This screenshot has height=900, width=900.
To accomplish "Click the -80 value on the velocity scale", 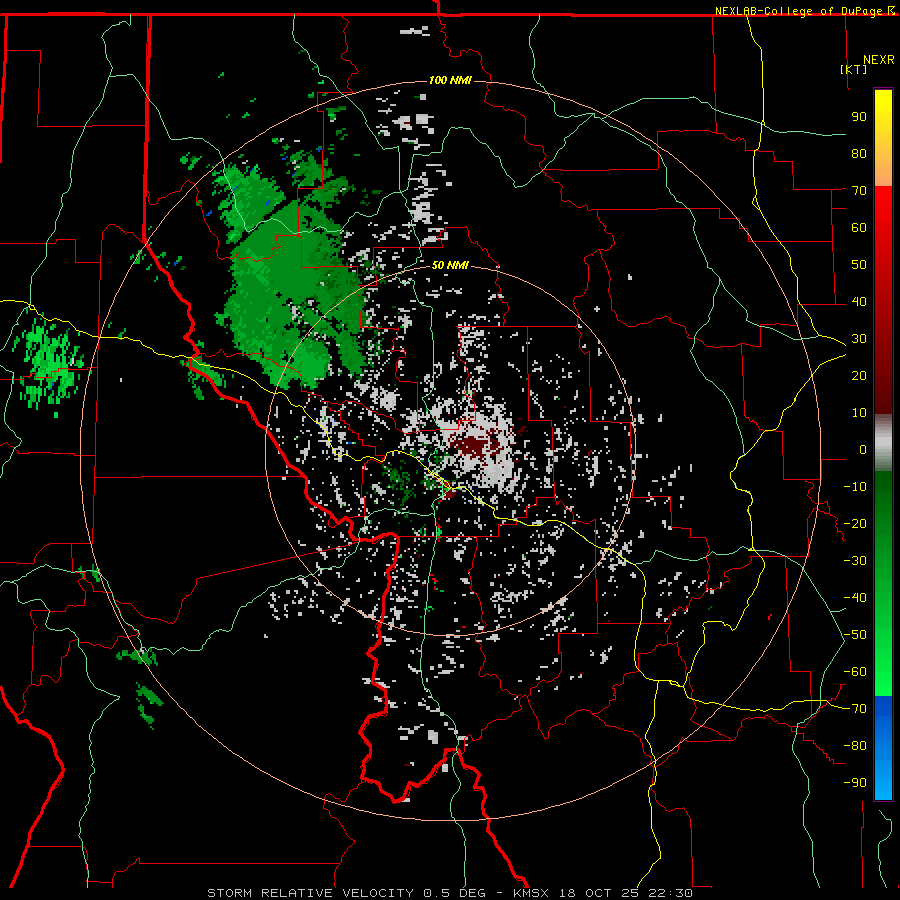I will pyautogui.click(x=855, y=746).
